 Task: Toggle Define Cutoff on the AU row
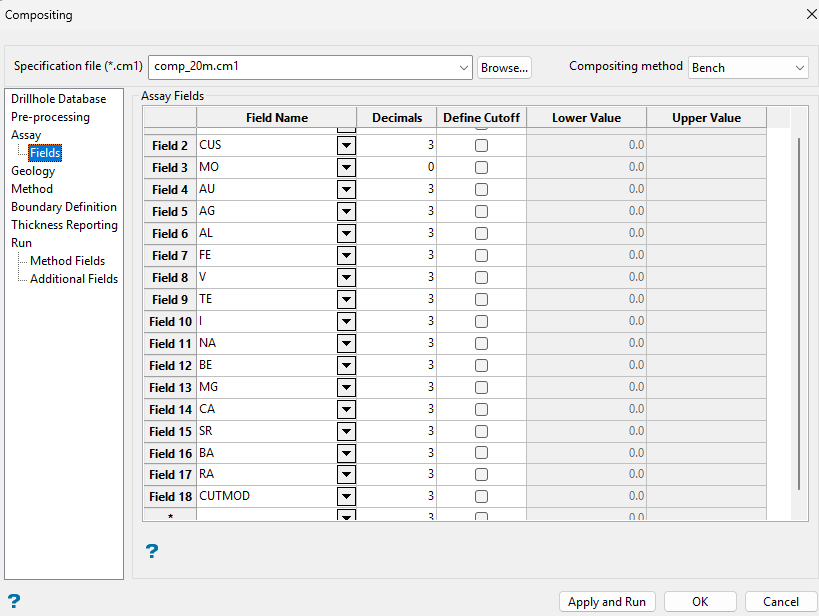click(481, 189)
